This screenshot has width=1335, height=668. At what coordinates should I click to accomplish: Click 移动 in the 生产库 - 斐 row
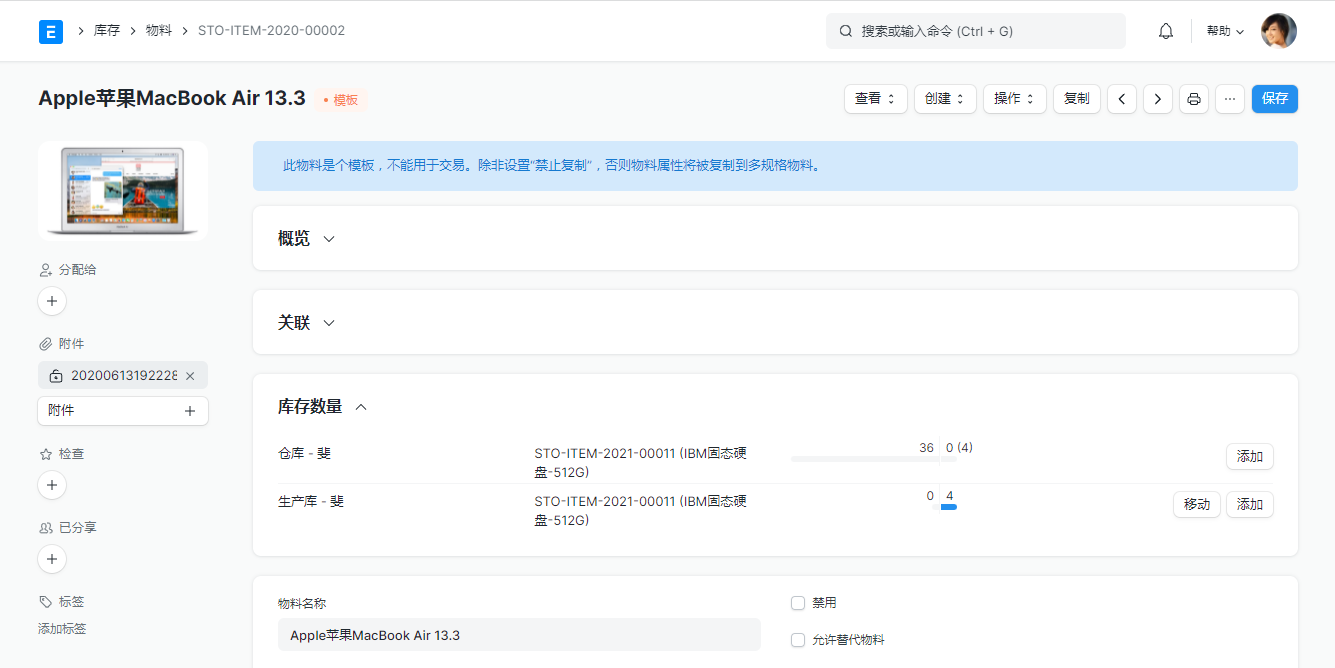1197,504
